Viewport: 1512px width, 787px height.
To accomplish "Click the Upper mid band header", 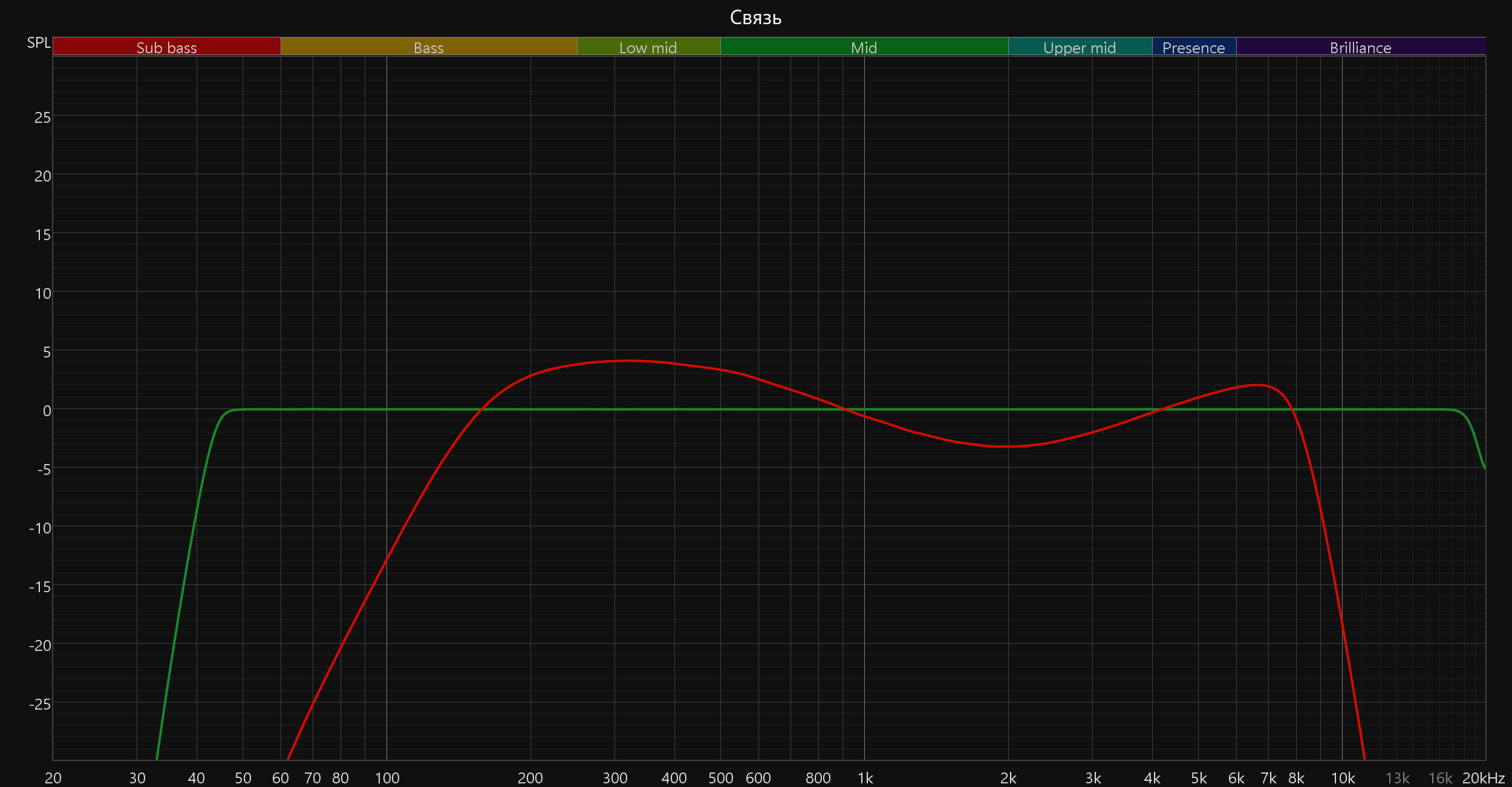I will click(1080, 47).
